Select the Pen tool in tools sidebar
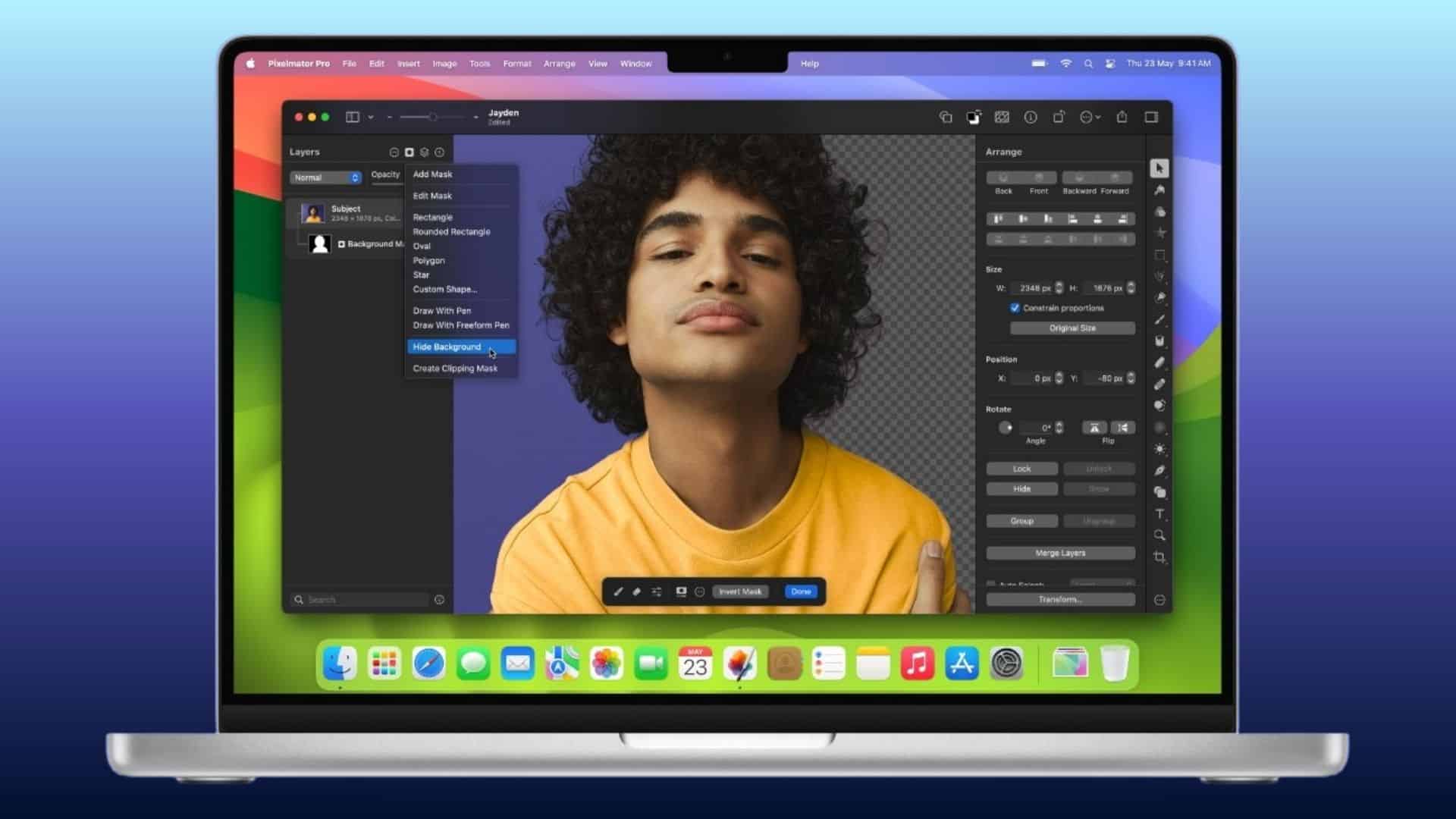 1159,470
